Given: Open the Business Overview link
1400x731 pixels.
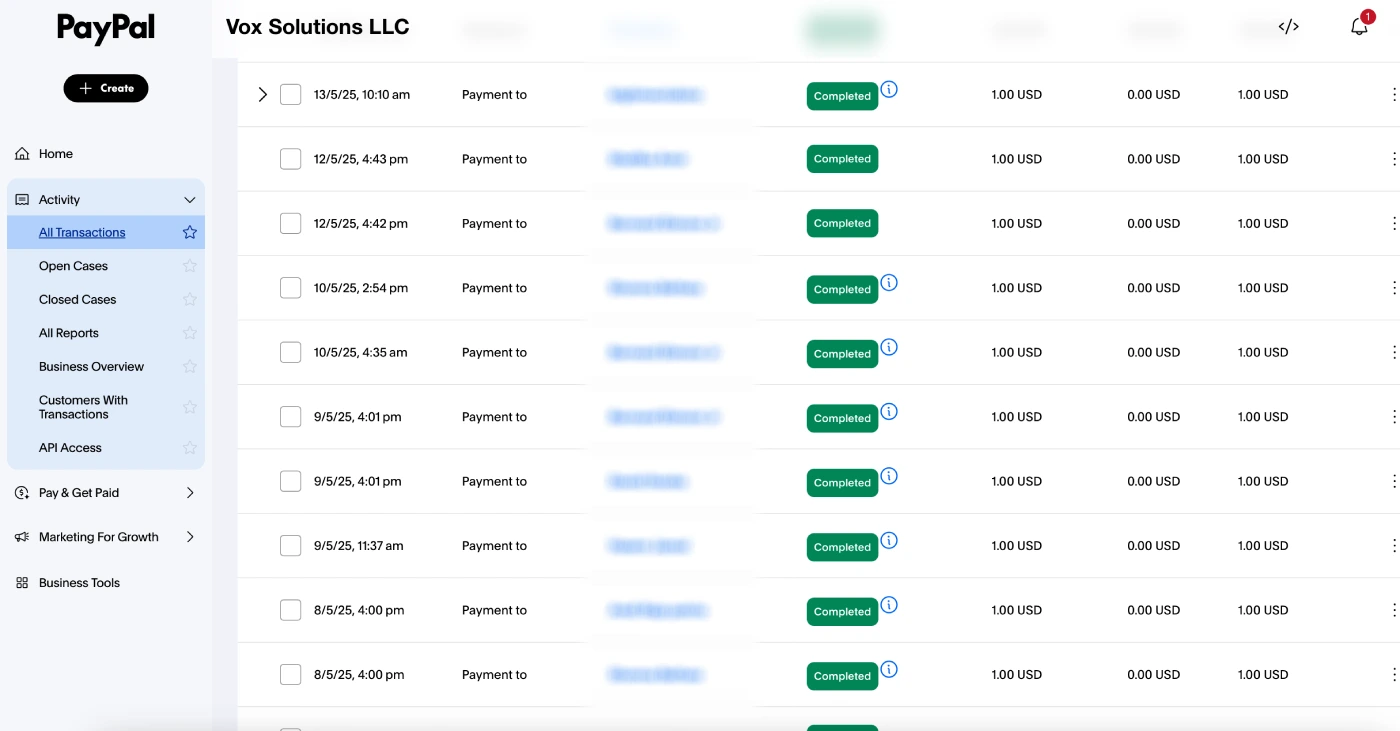Looking at the screenshot, I should (x=93, y=366).
